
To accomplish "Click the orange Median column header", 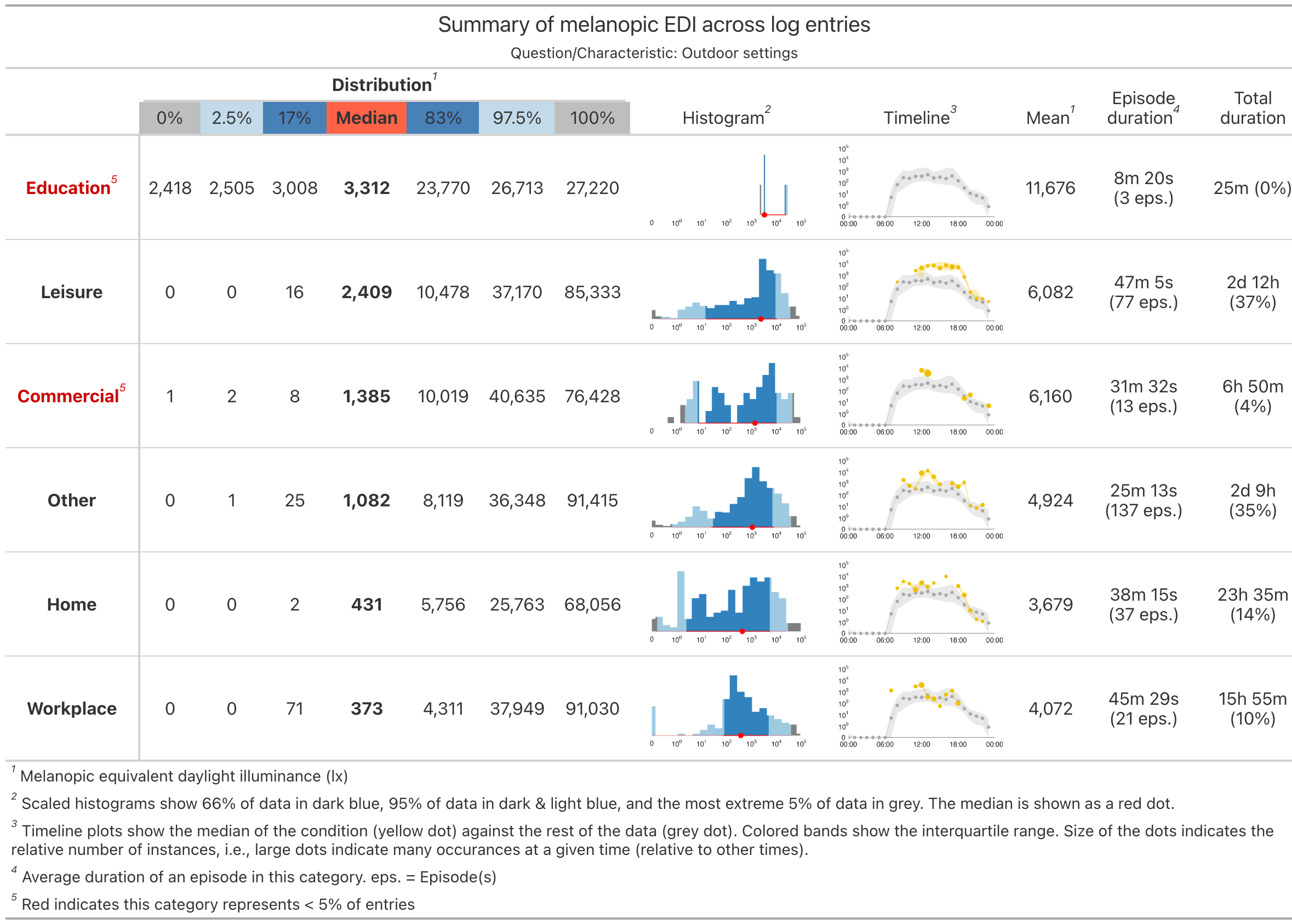I will pos(367,118).
